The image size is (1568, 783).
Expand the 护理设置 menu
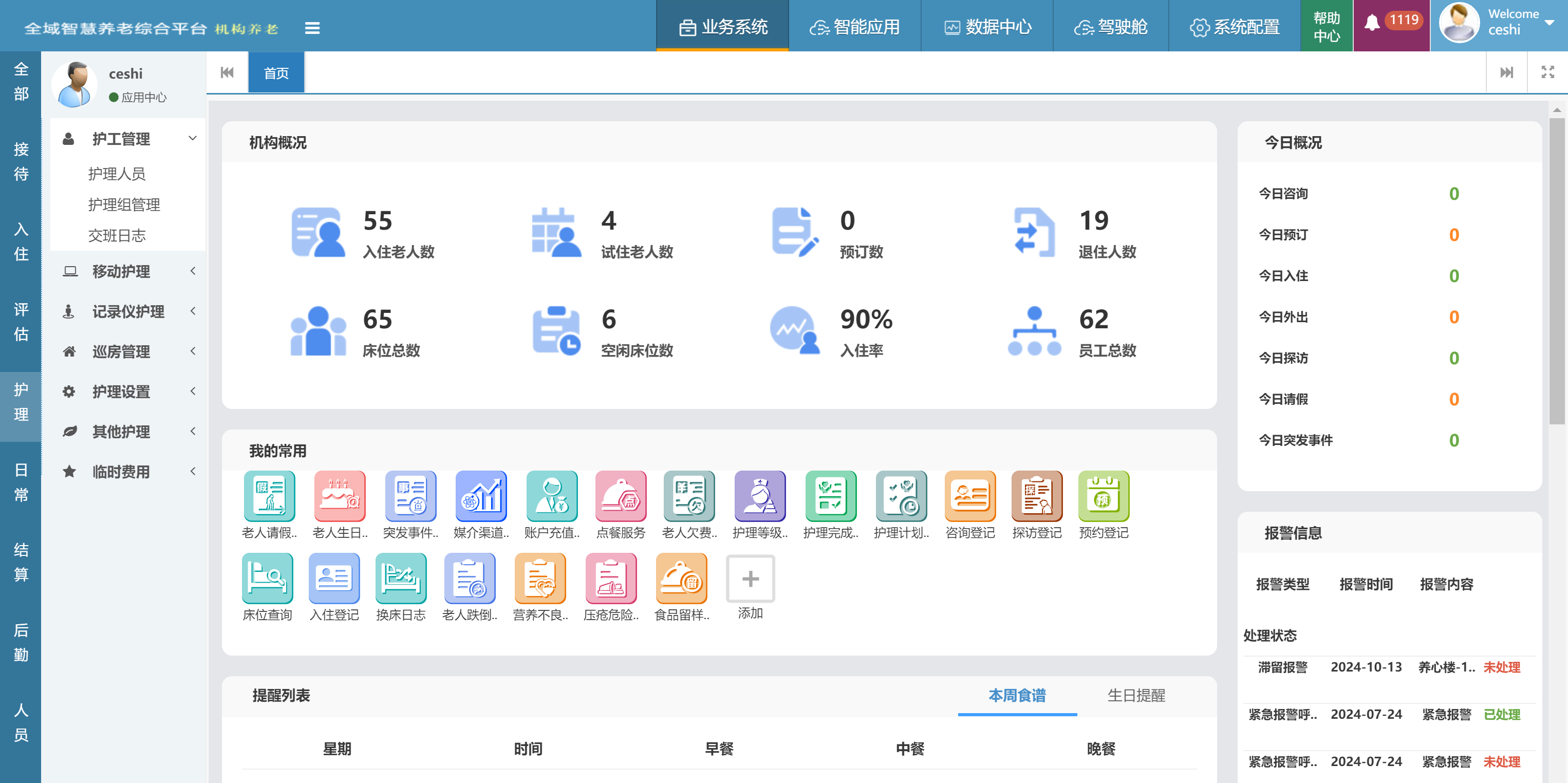[128, 391]
